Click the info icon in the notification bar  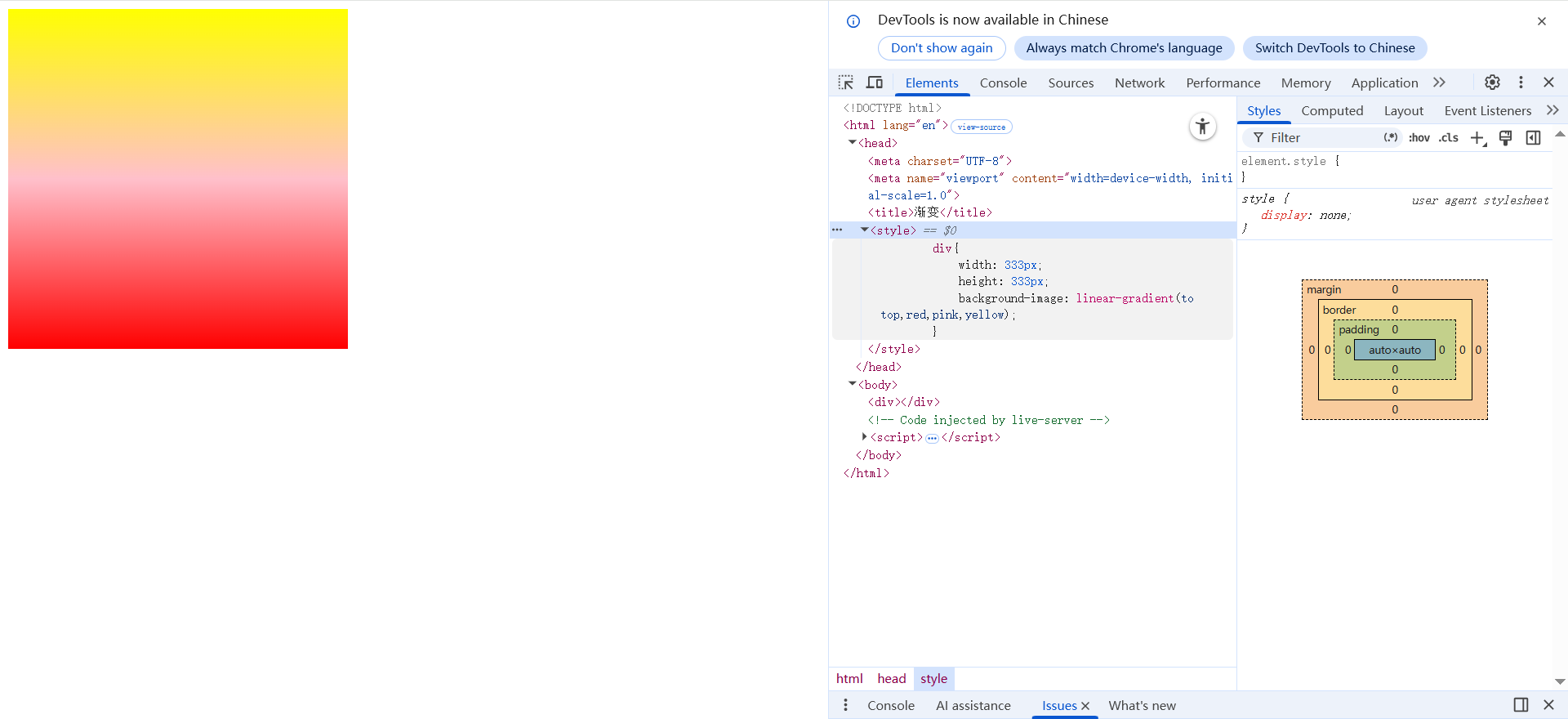pos(853,21)
